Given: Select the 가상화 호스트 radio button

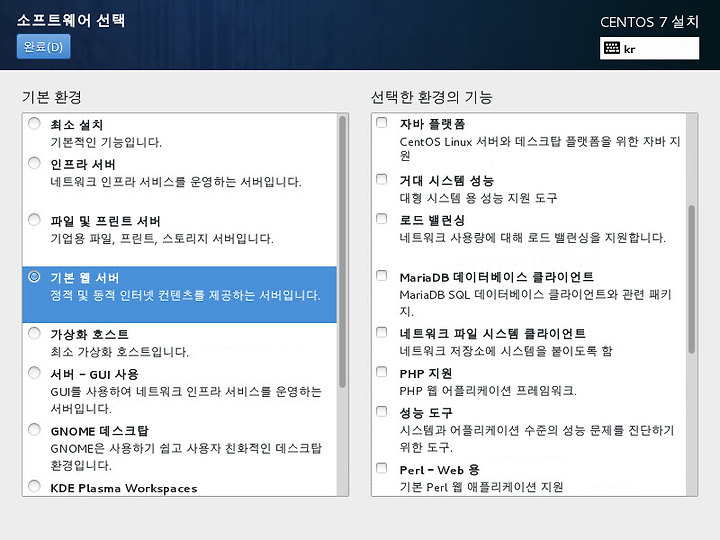Looking at the screenshot, I should 34,333.
